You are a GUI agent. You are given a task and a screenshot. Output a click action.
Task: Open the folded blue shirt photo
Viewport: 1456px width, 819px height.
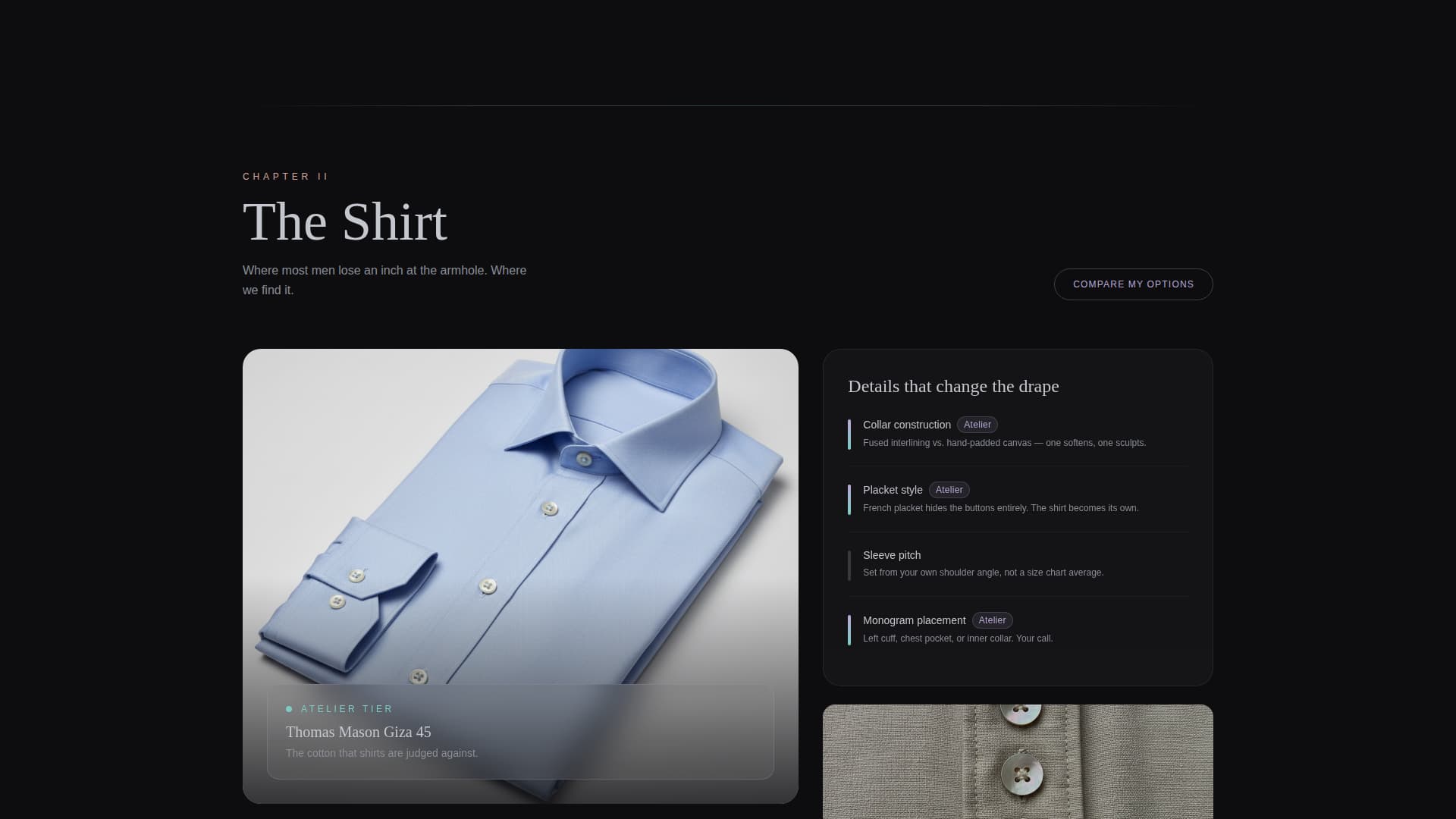tap(520, 516)
